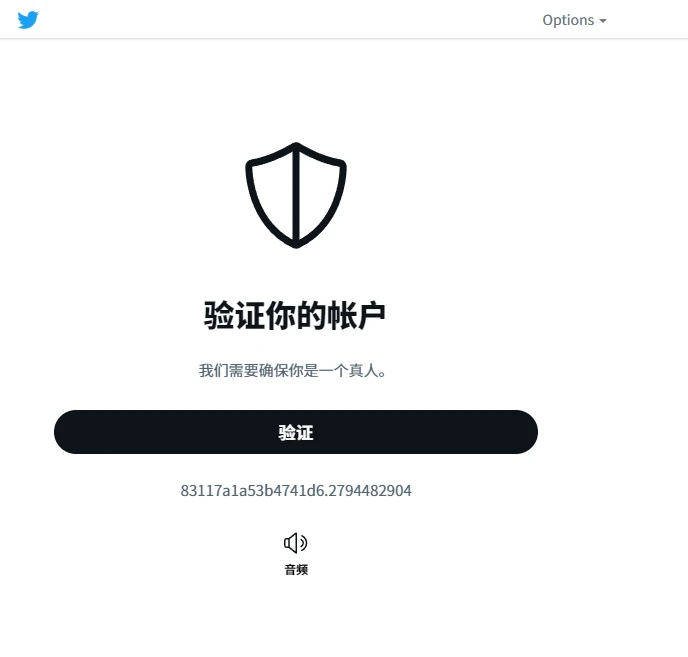Click the 验证你的帐户 heading
The height and width of the screenshot is (657, 688).
coord(294,315)
